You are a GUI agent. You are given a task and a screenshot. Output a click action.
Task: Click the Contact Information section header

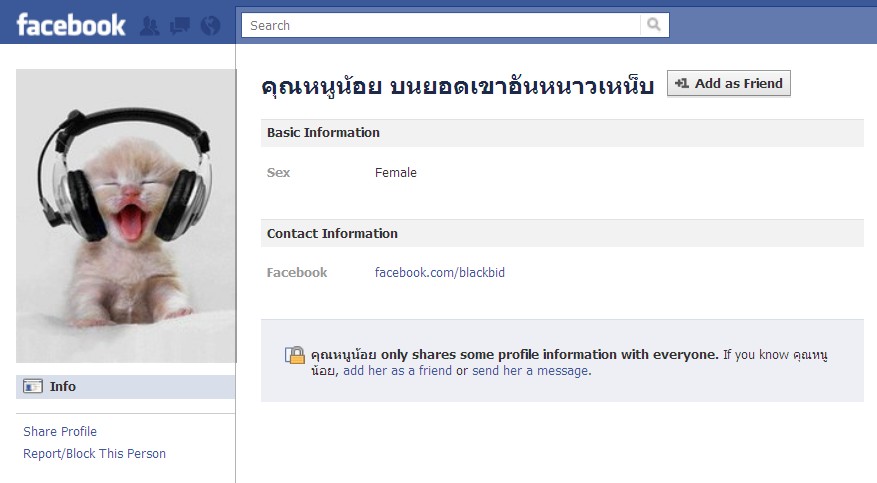click(562, 233)
